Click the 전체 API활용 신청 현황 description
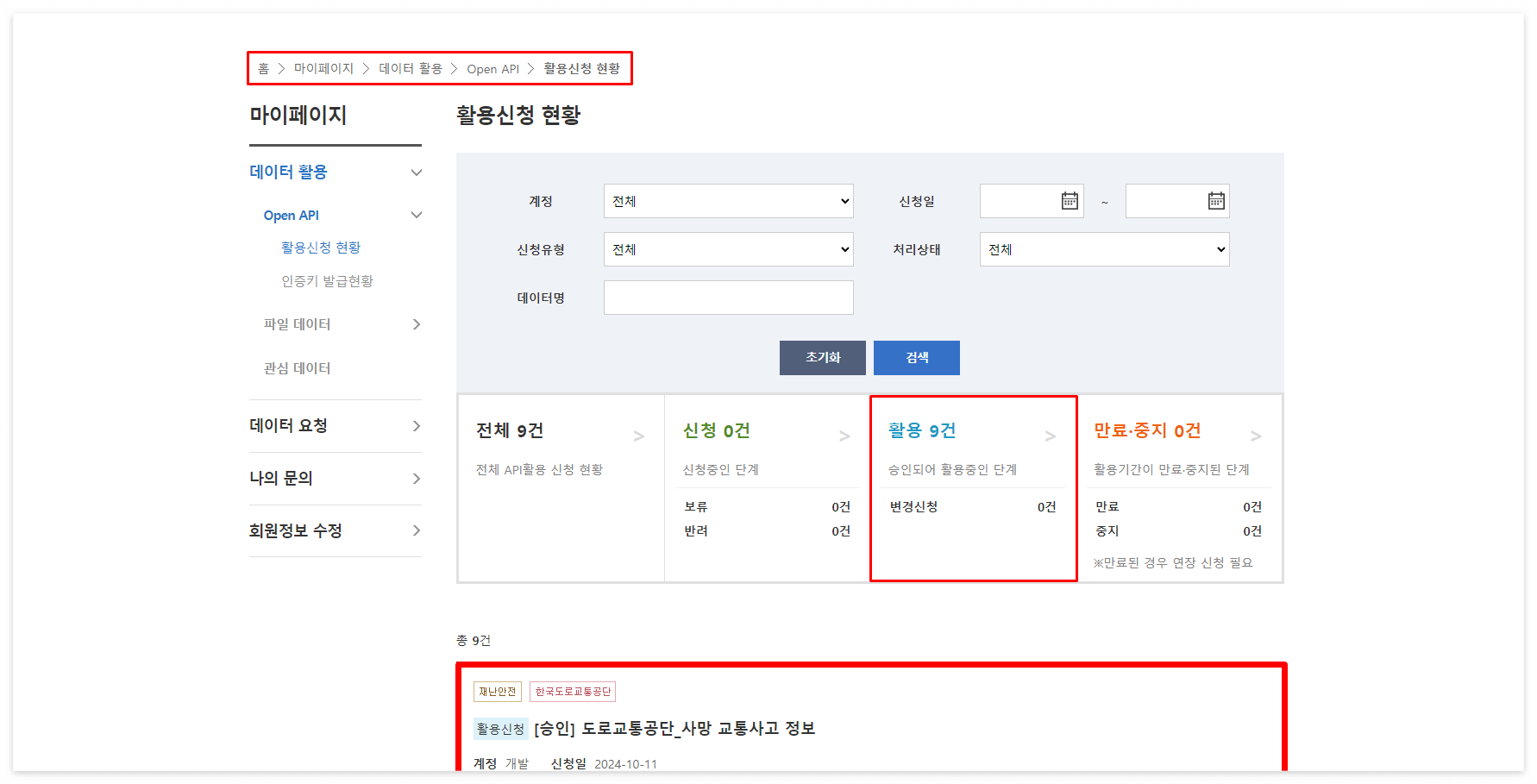This screenshot has width=1537, height=784. coord(539,470)
